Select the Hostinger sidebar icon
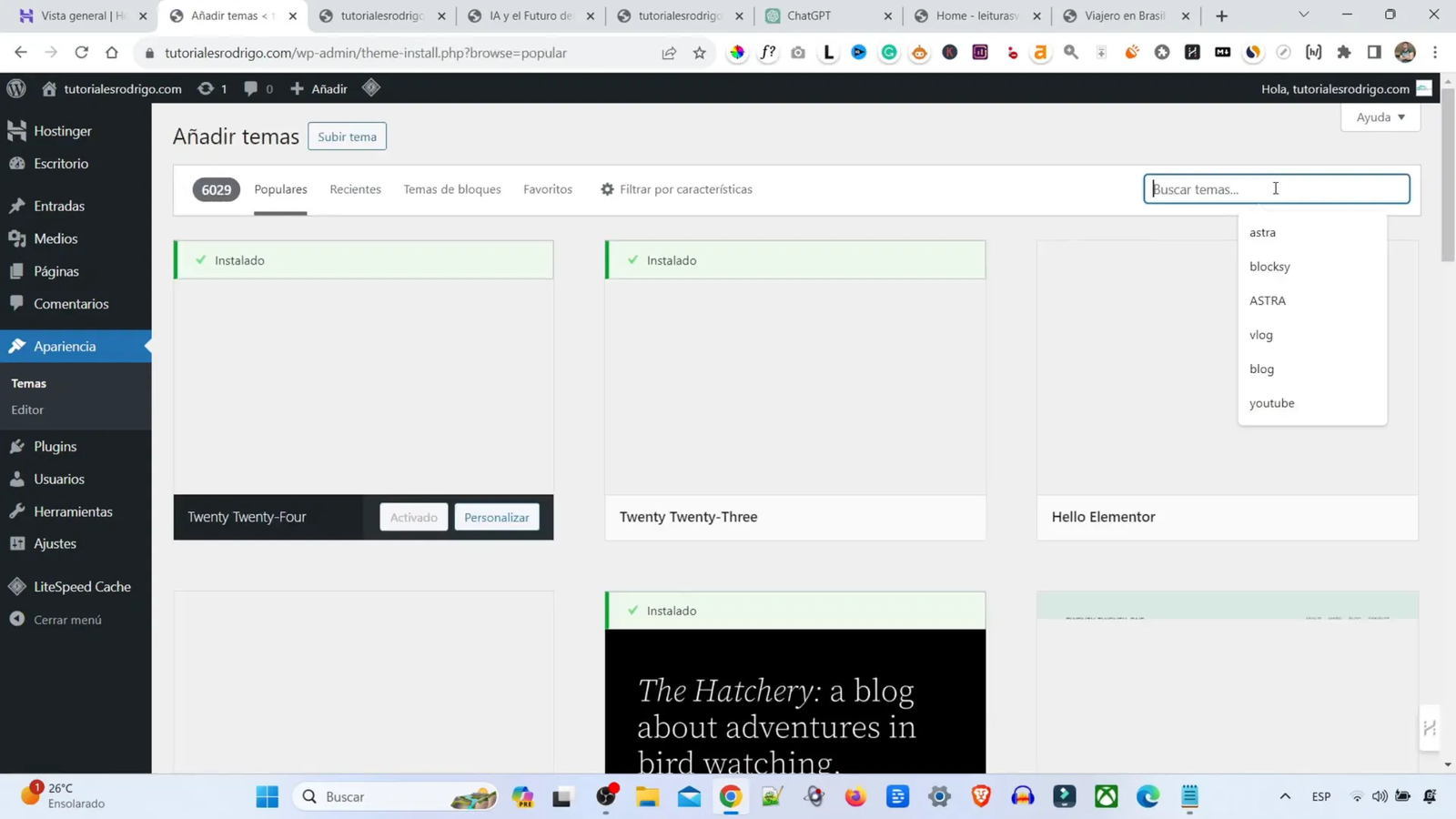Screen dimensions: 1456x819 (15, 130)
